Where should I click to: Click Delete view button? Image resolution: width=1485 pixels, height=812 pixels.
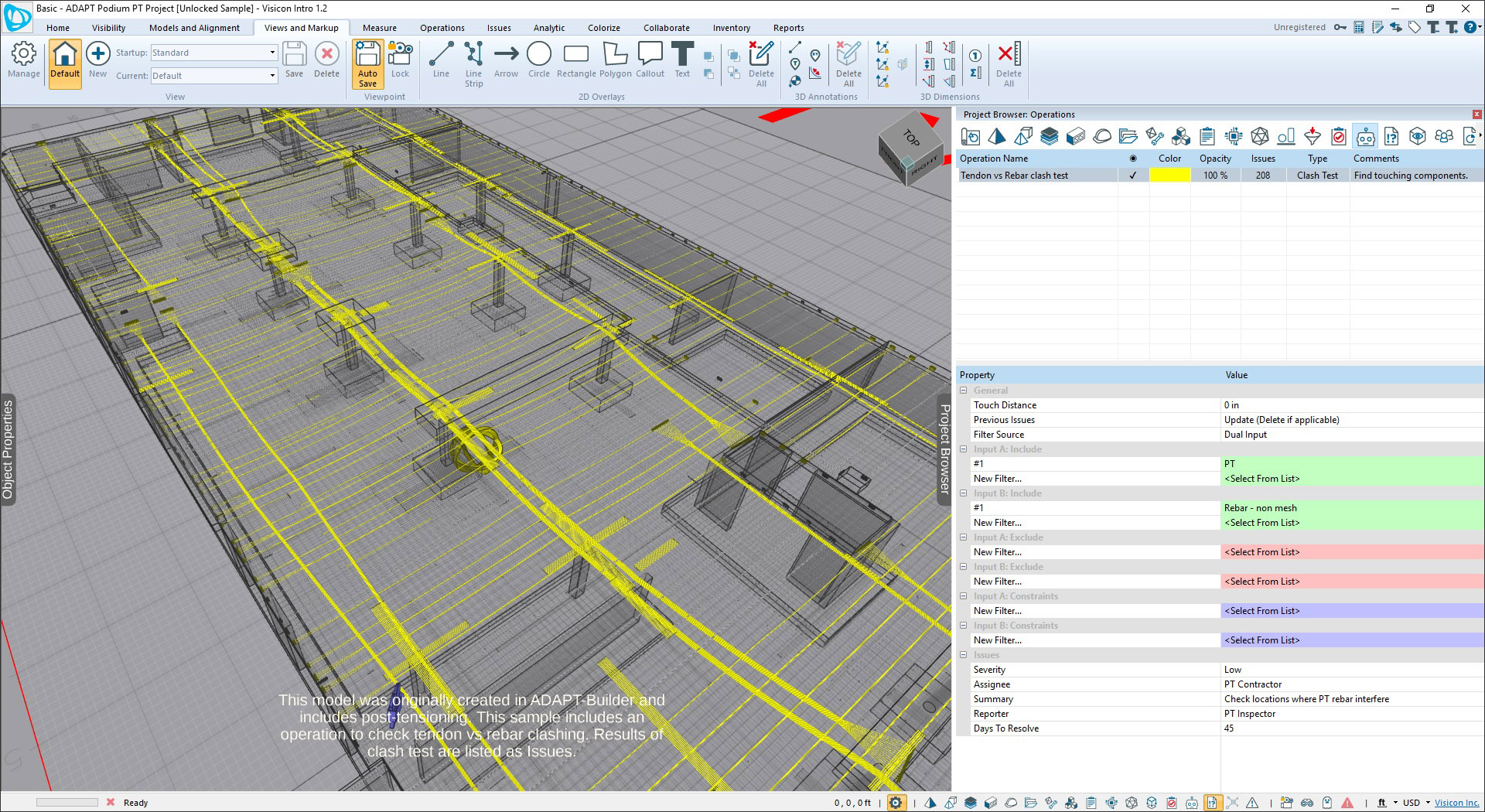click(326, 60)
